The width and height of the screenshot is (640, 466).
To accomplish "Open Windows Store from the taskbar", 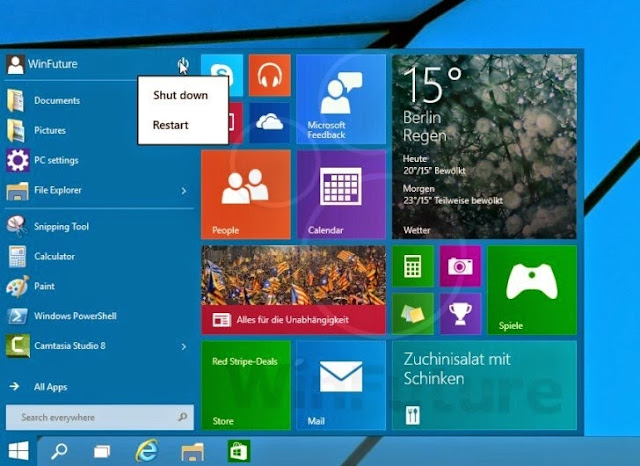I will [x=239, y=451].
